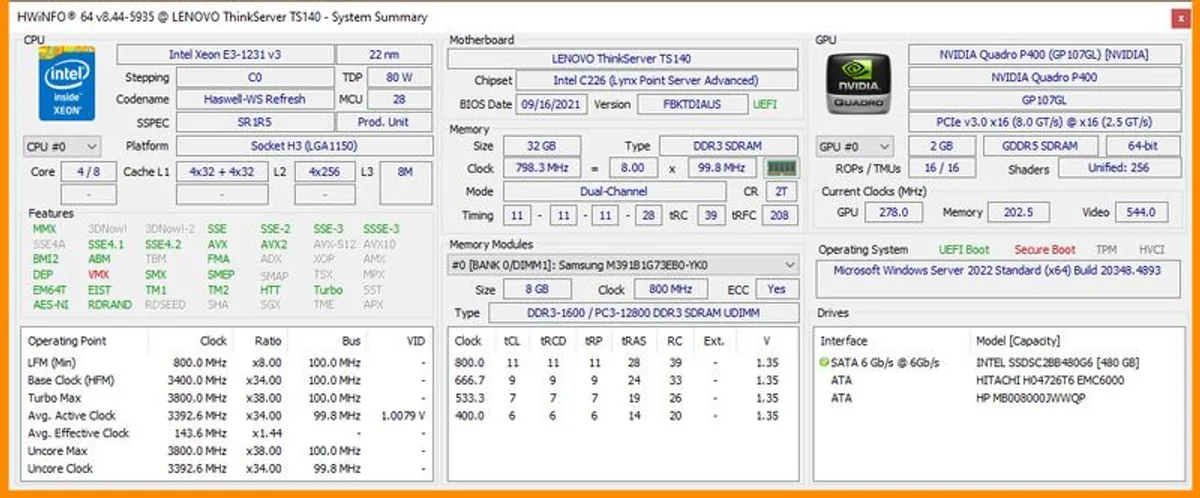Click the red Secure Boot label

click(1045, 250)
